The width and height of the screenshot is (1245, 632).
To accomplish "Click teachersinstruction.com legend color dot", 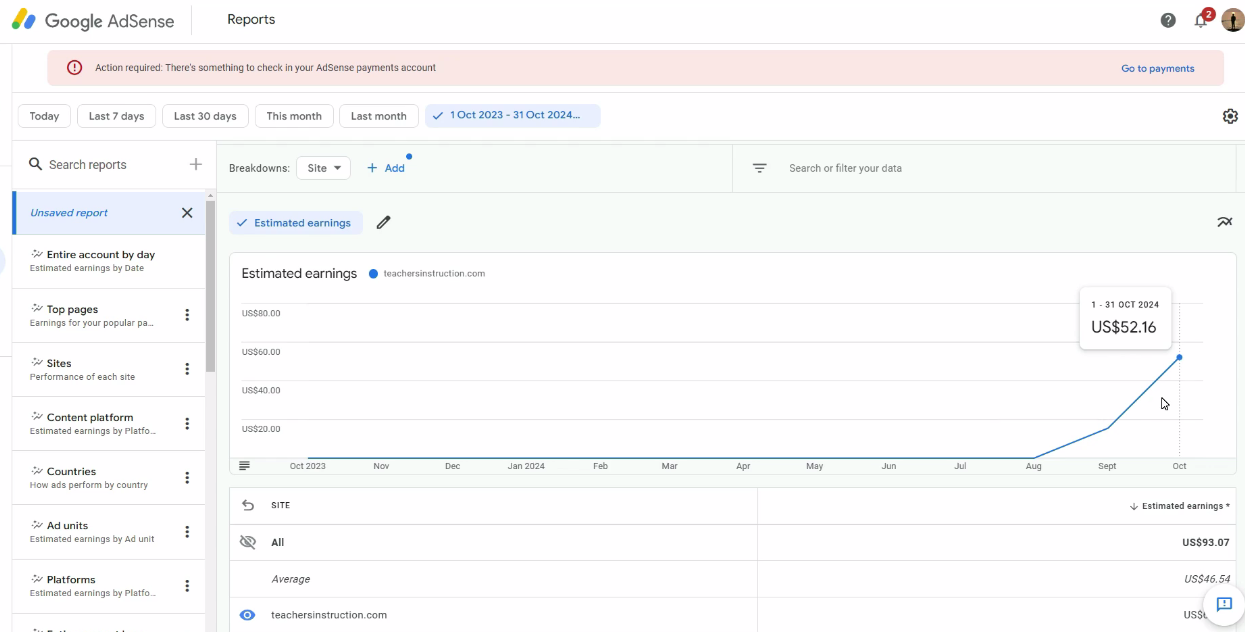I will point(374,273).
